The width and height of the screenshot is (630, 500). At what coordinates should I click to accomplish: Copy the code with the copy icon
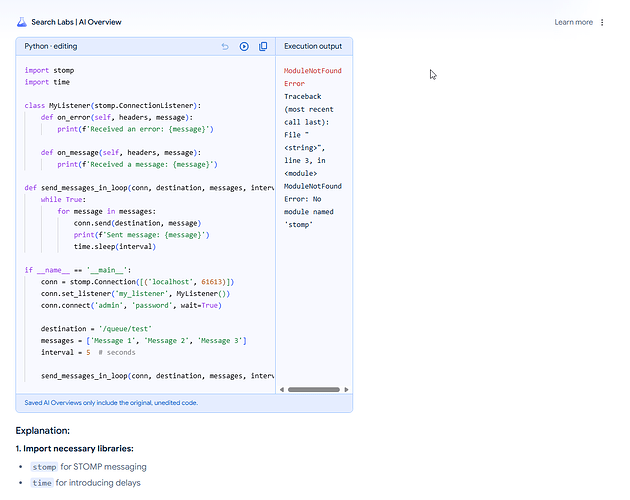tap(263, 47)
